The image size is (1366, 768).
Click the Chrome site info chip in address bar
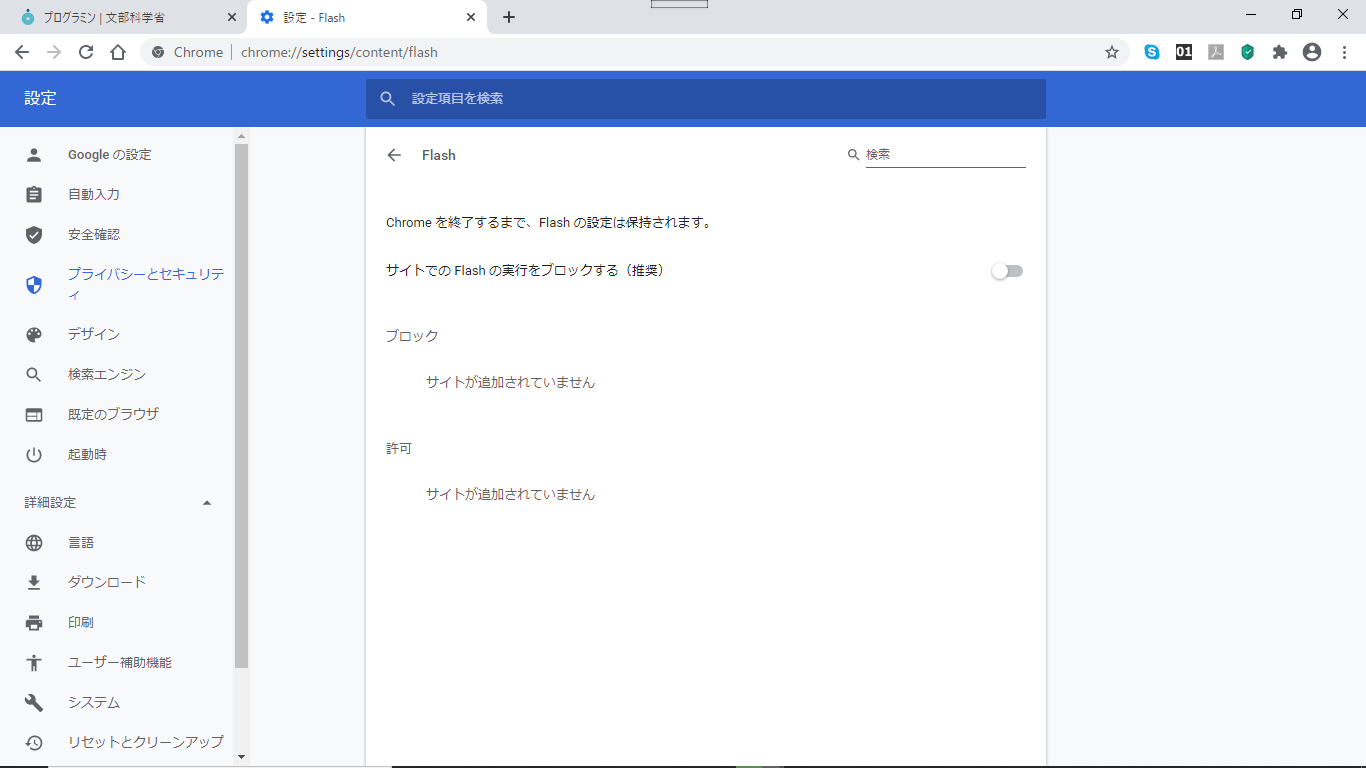[x=188, y=52]
